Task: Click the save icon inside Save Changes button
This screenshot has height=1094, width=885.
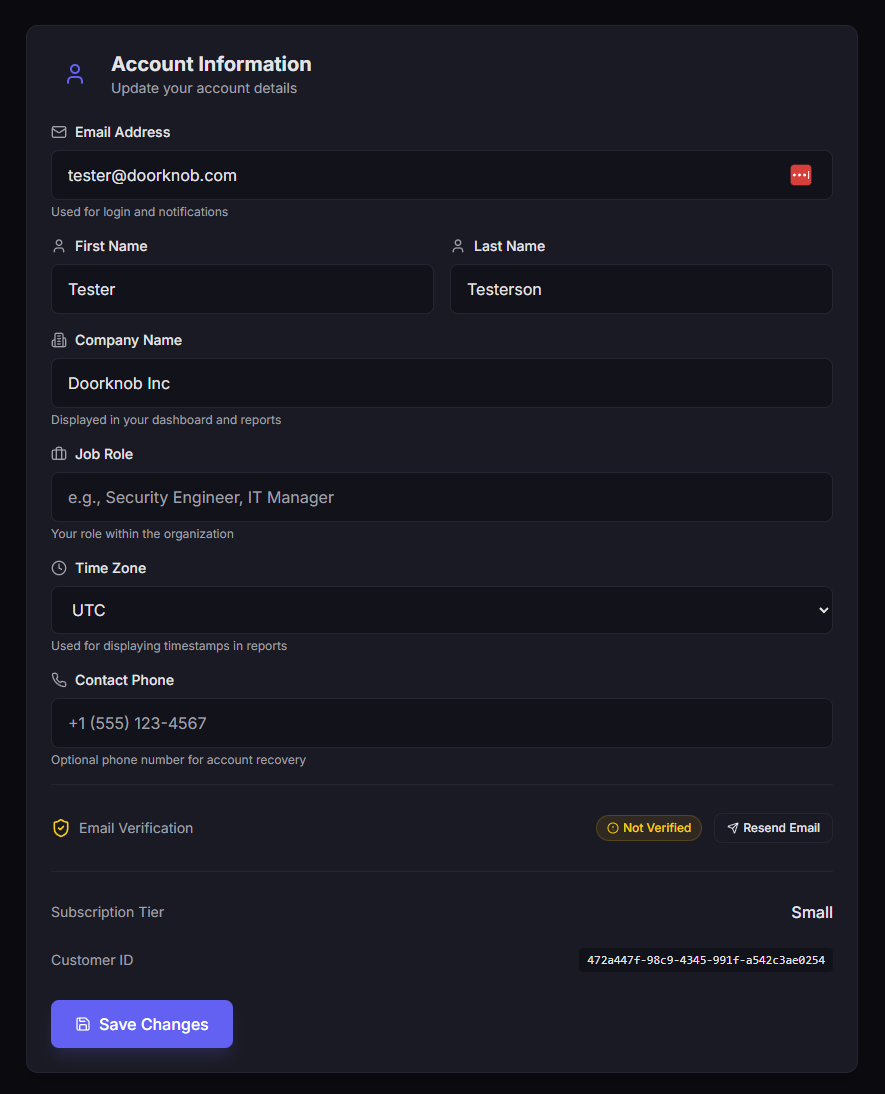Action: [82, 1023]
